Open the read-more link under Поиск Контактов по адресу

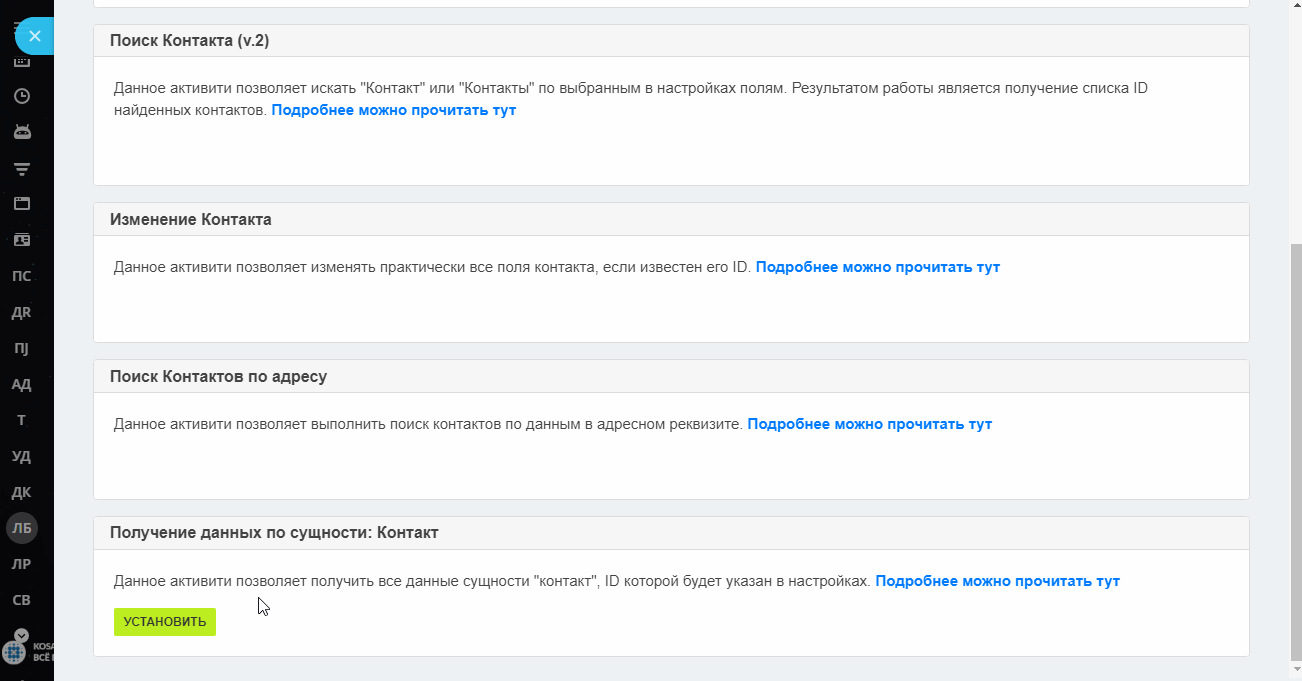[870, 424]
